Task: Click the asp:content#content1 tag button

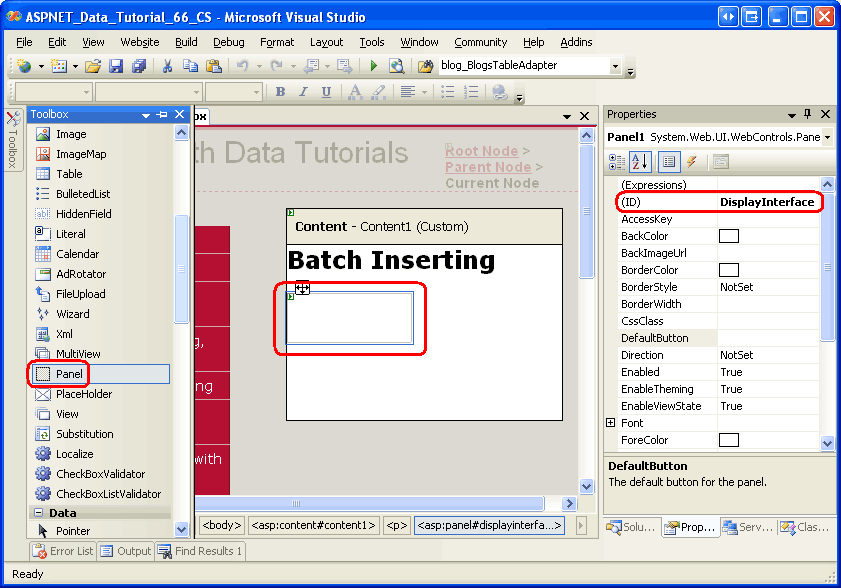Action: pyautogui.click(x=313, y=524)
